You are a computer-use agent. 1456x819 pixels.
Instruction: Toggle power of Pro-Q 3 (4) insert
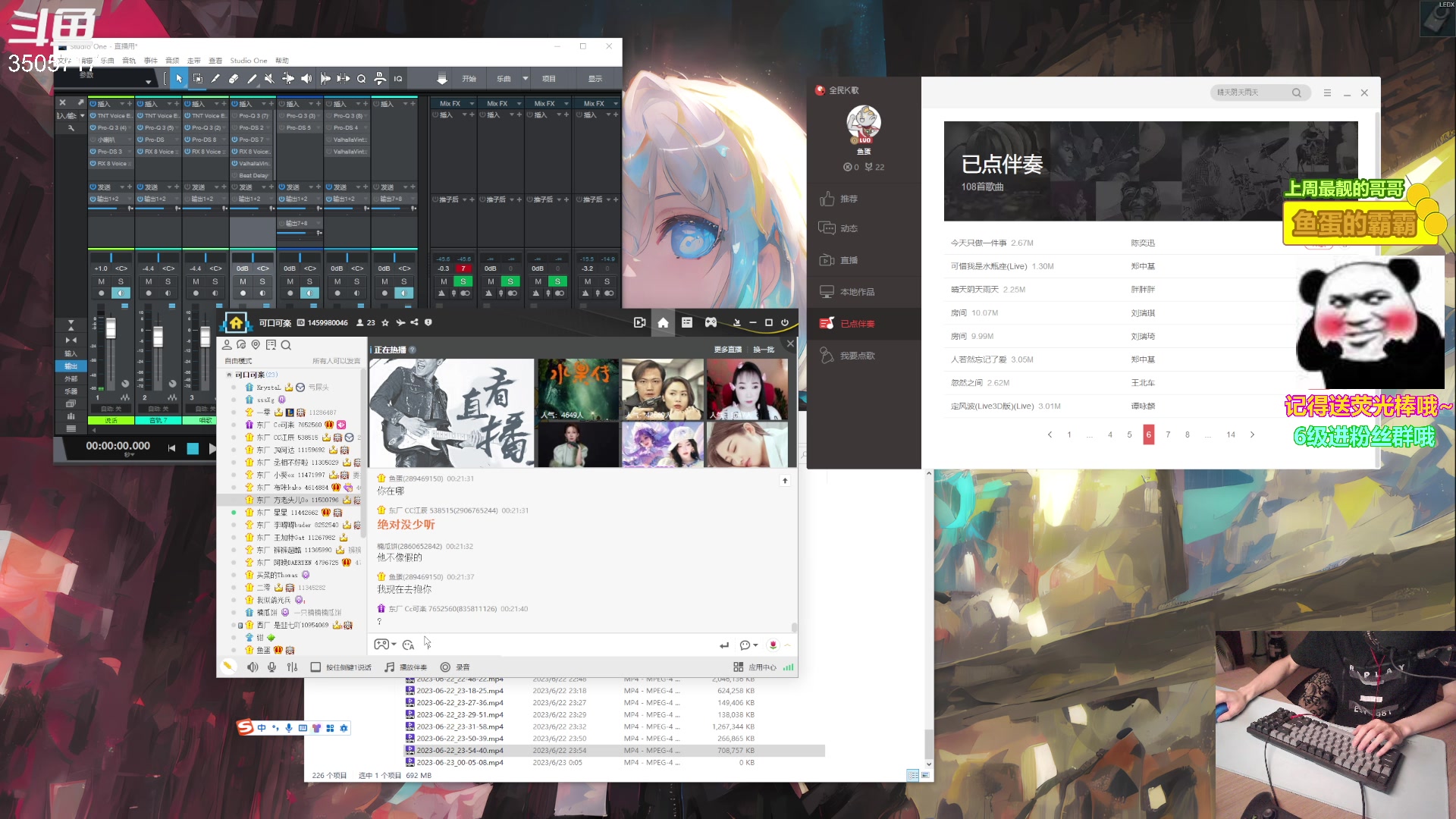pos(93,127)
